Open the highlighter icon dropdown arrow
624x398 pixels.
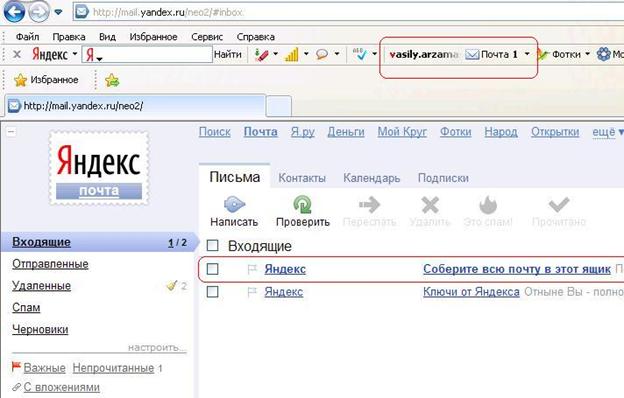275,54
